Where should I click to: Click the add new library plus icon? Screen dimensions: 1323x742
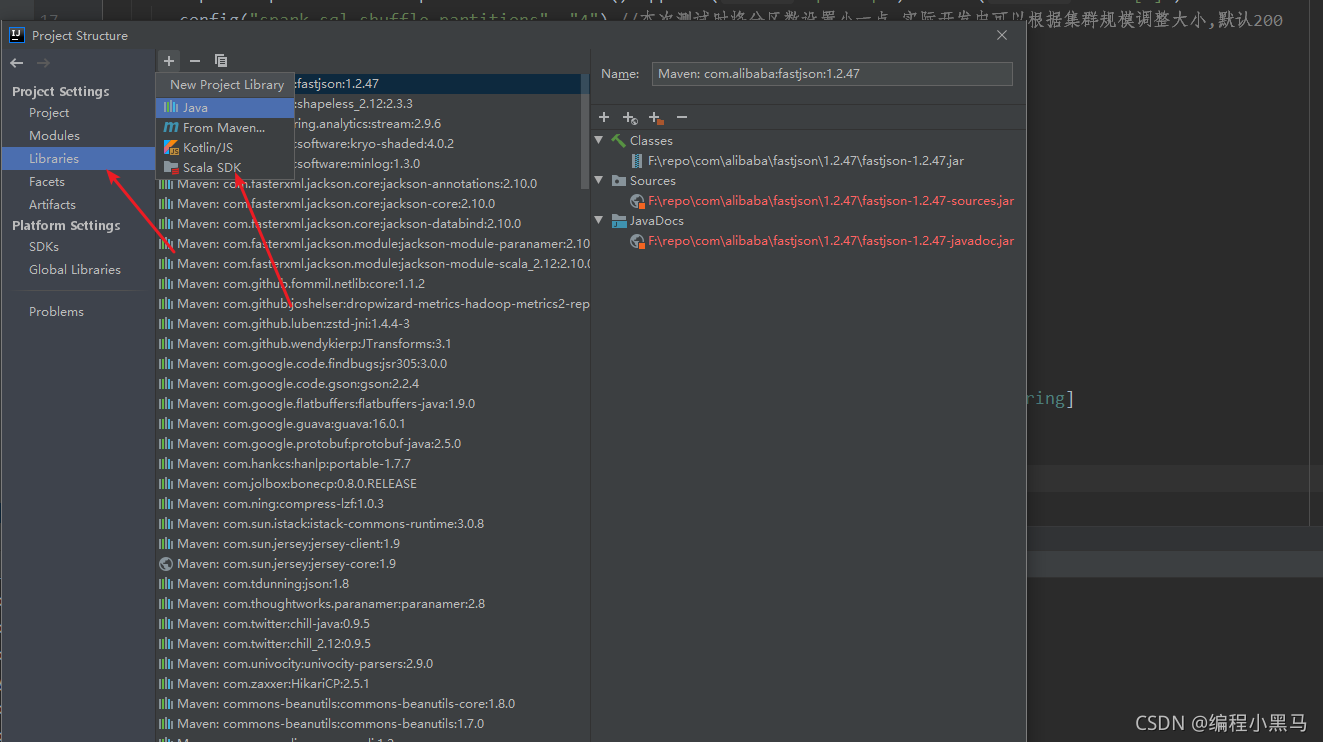169,61
